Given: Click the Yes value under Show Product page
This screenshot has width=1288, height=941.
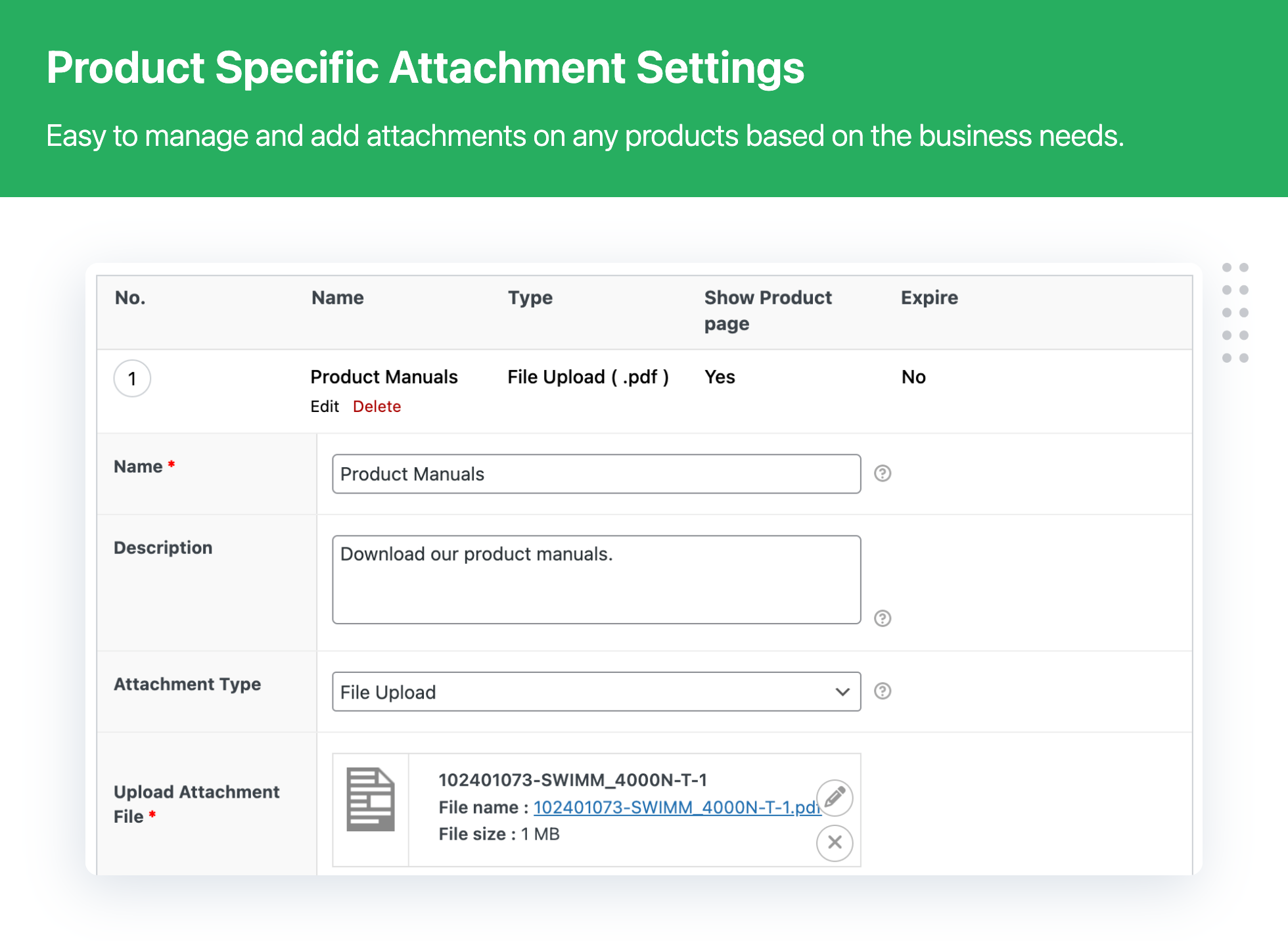Looking at the screenshot, I should tap(720, 377).
